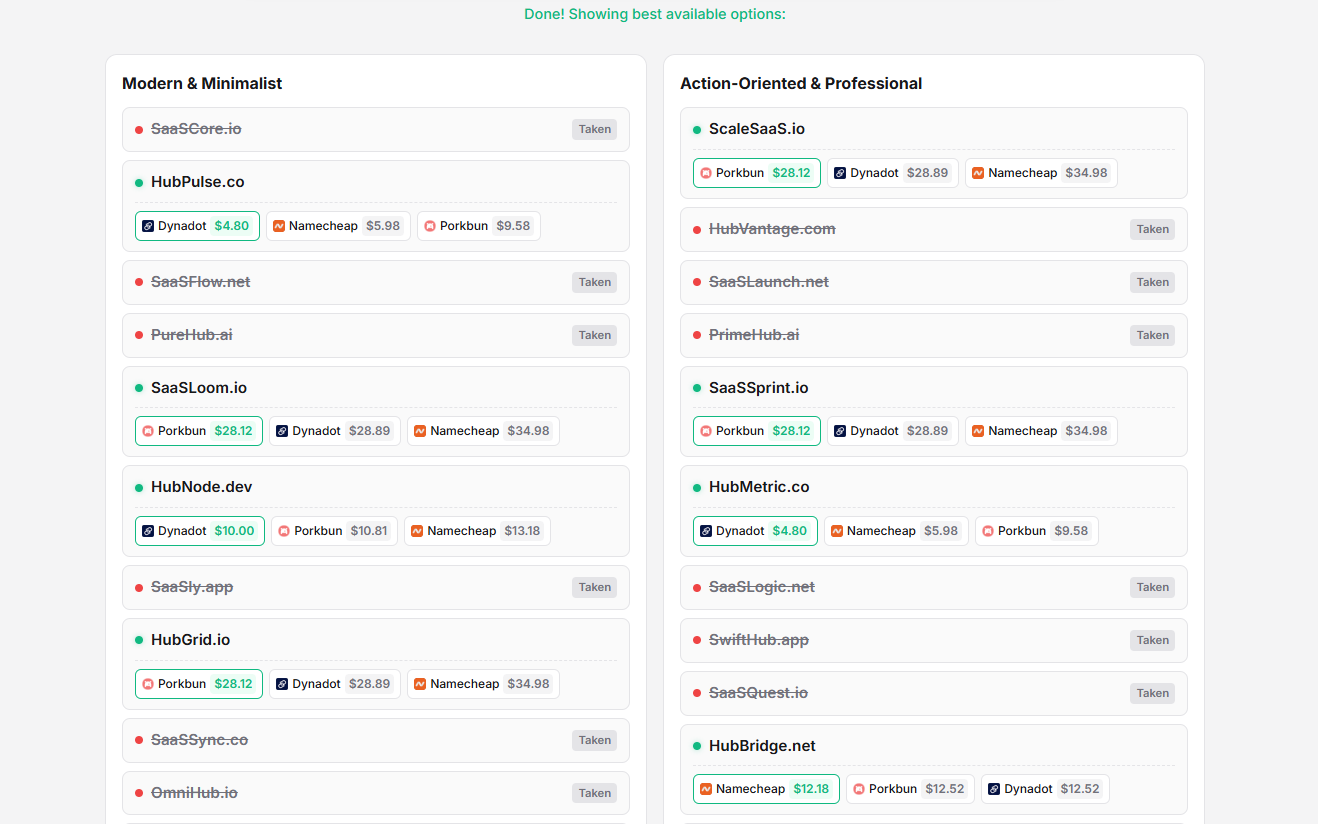The image size is (1318, 824).
Task: Click the SaaSLoom.io domain name
Action: (x=199, y=388)
